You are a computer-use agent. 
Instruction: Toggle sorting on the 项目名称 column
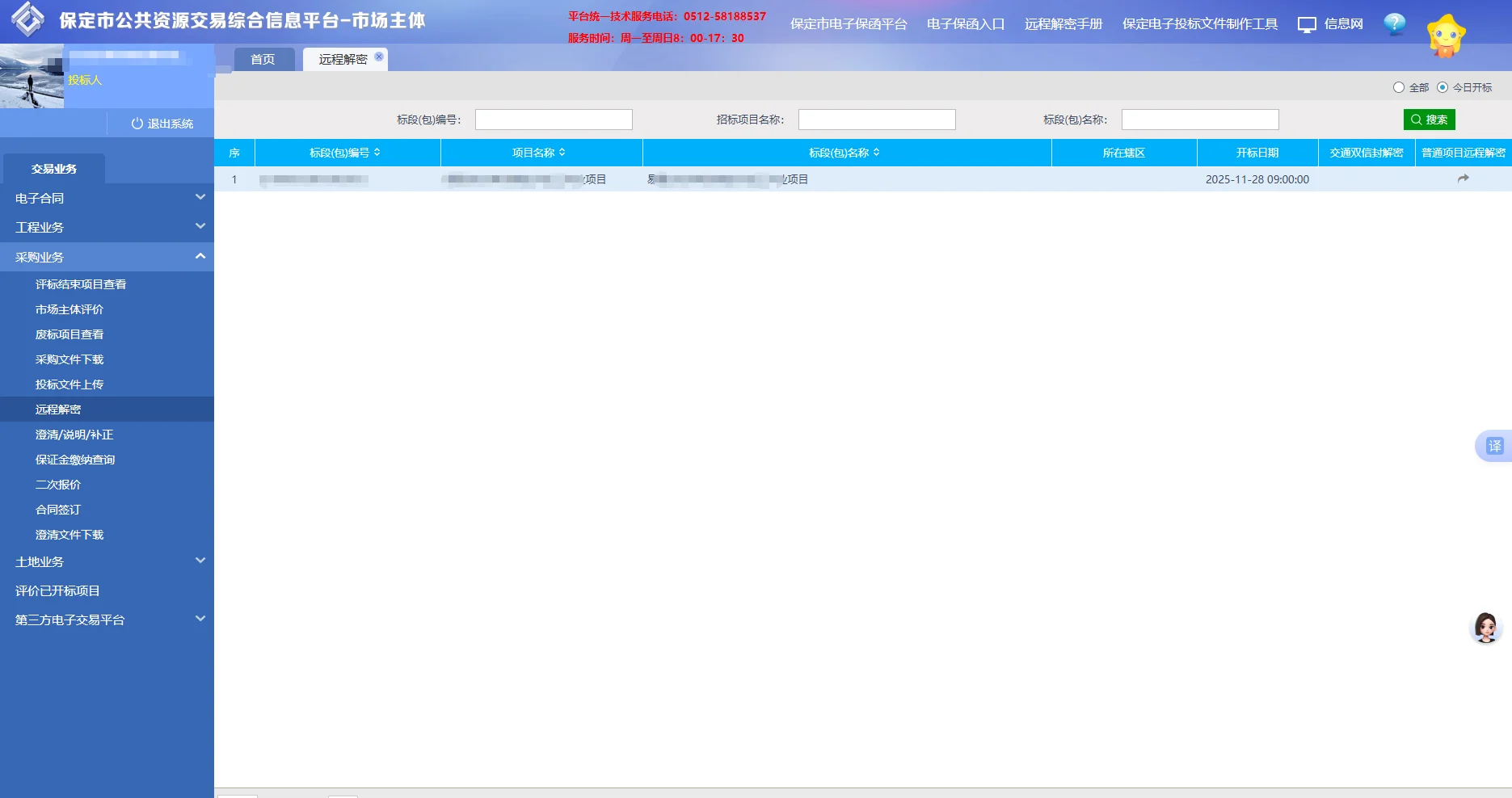point(541,152)
